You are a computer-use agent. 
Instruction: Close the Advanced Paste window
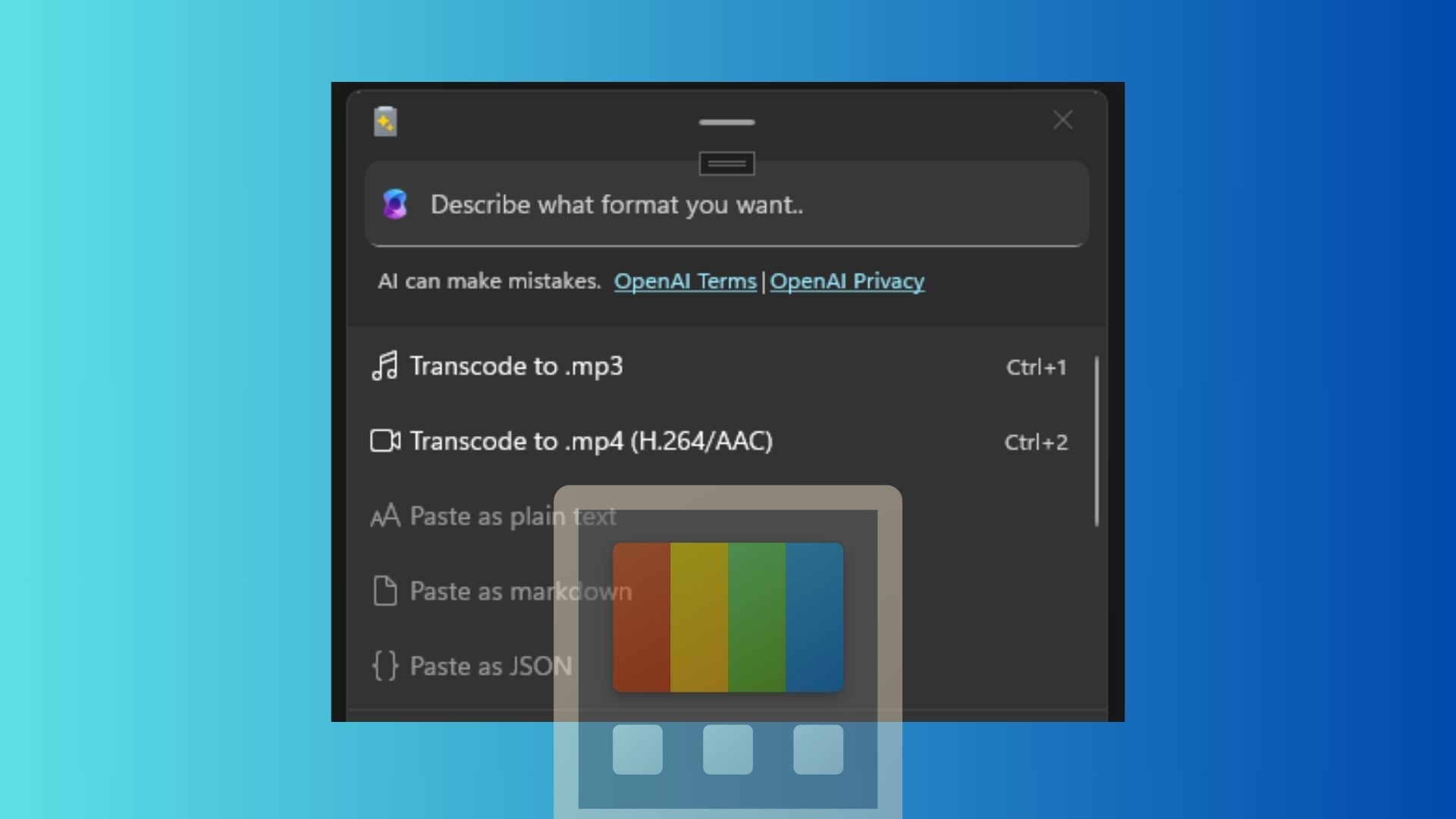click(1062, 120)
